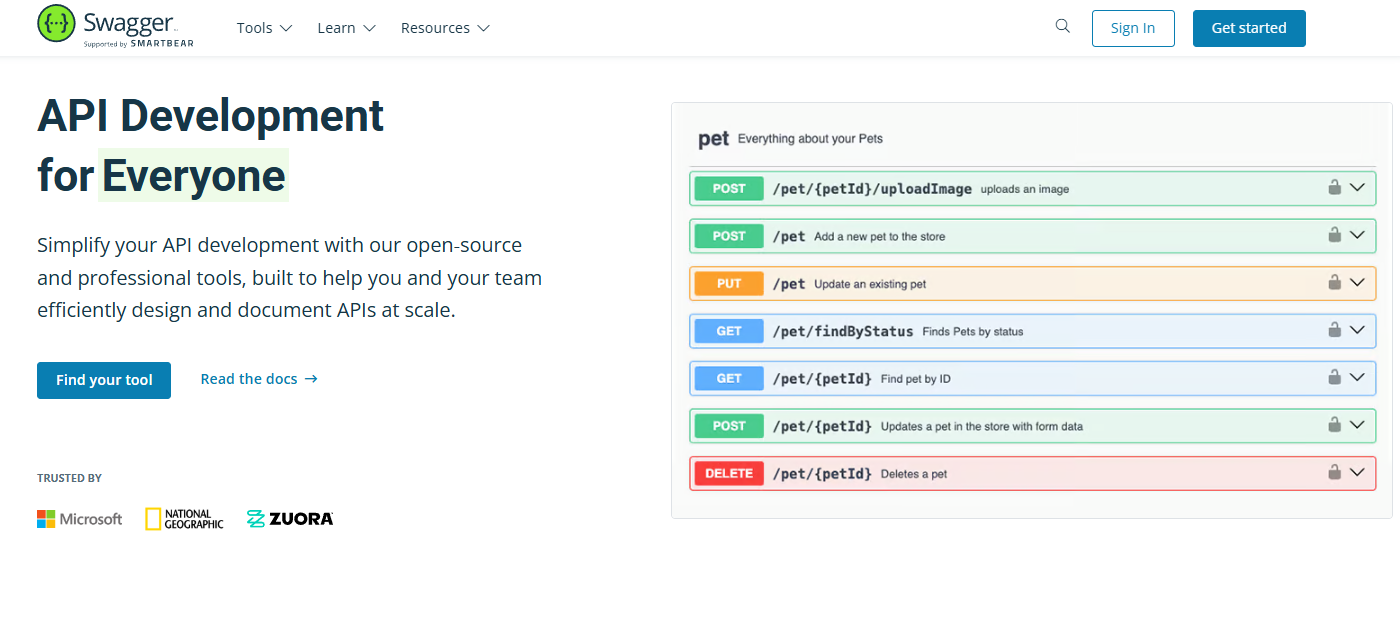Screen dimensions: 1400x643
Task: Click the green POST badge for uploadImage
Action: 729,188
